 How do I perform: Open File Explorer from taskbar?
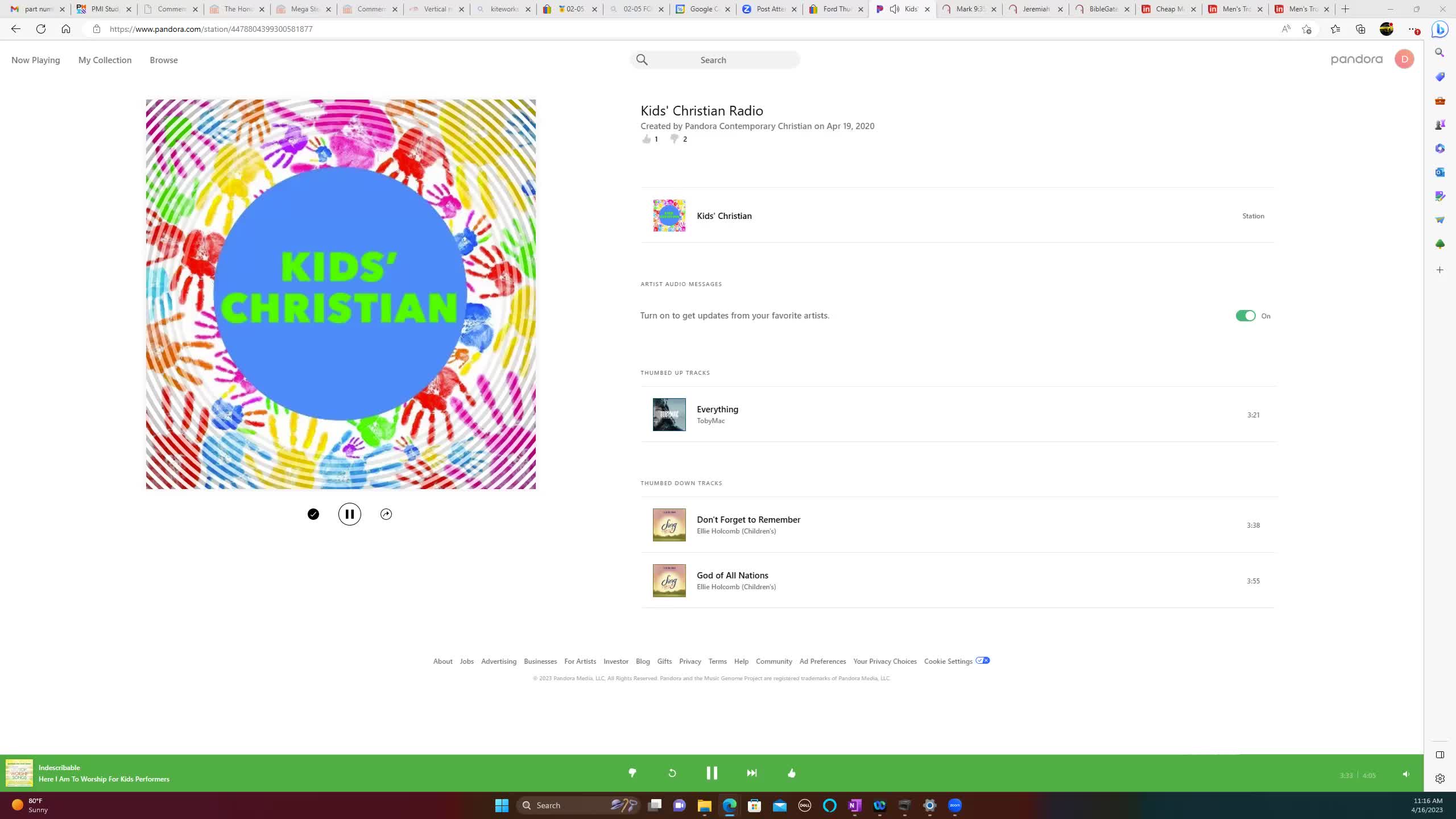pyautogui.click(x=704, y=805)
